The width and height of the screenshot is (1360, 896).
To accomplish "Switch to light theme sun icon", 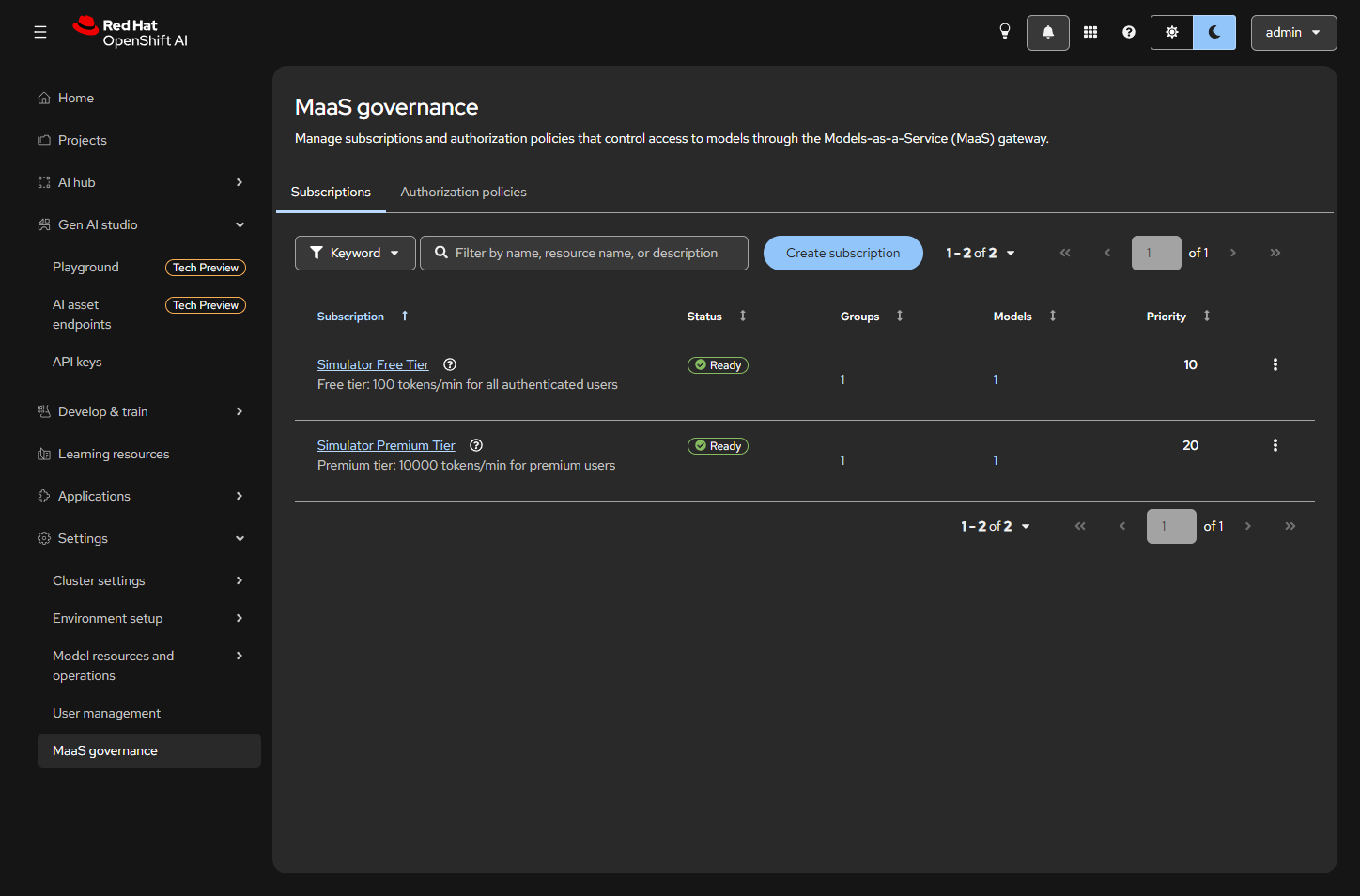I will tap(1172, 32).
